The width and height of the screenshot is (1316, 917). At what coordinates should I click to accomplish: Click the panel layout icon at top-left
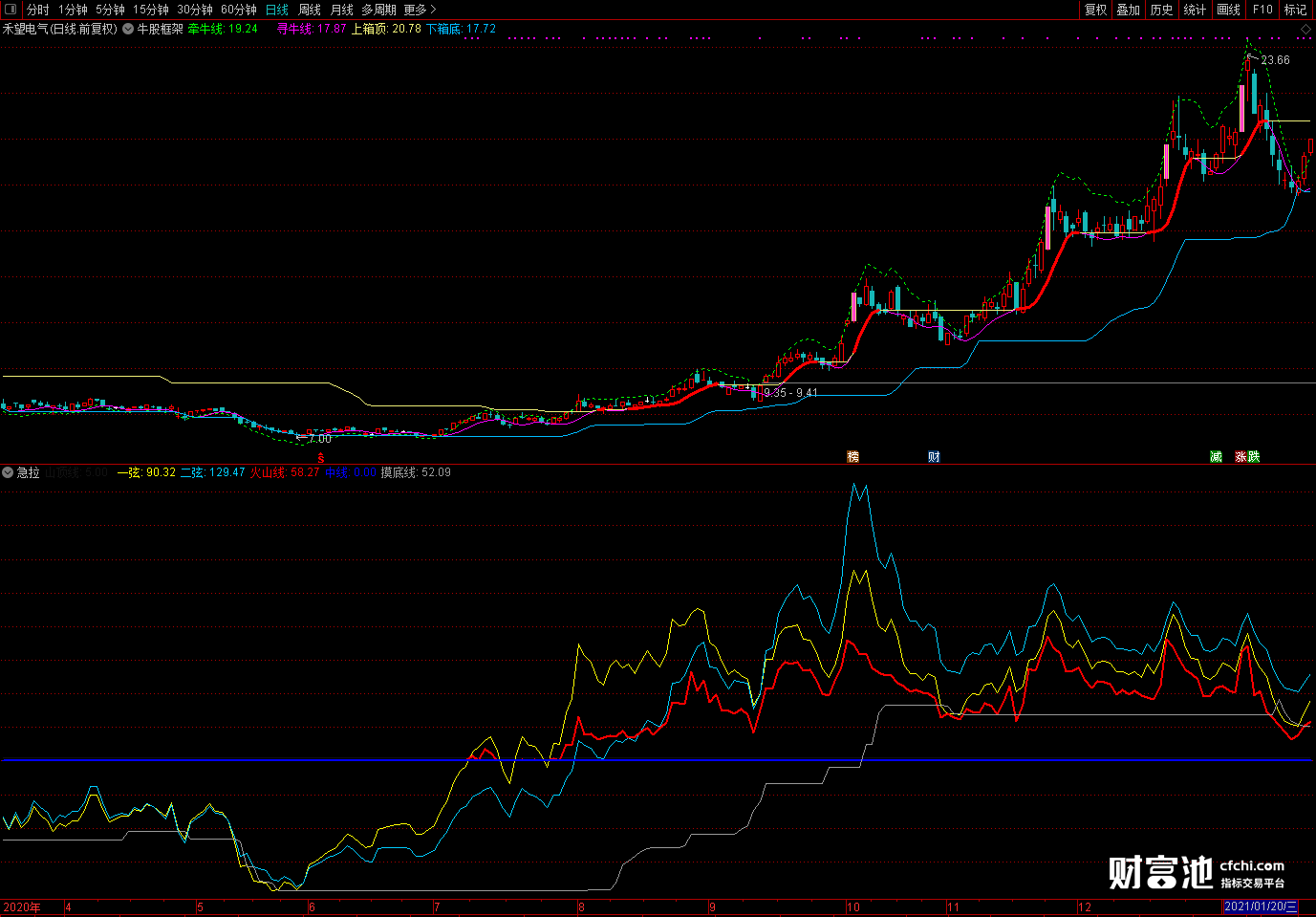pyautogui.click(x=11, y=10)
